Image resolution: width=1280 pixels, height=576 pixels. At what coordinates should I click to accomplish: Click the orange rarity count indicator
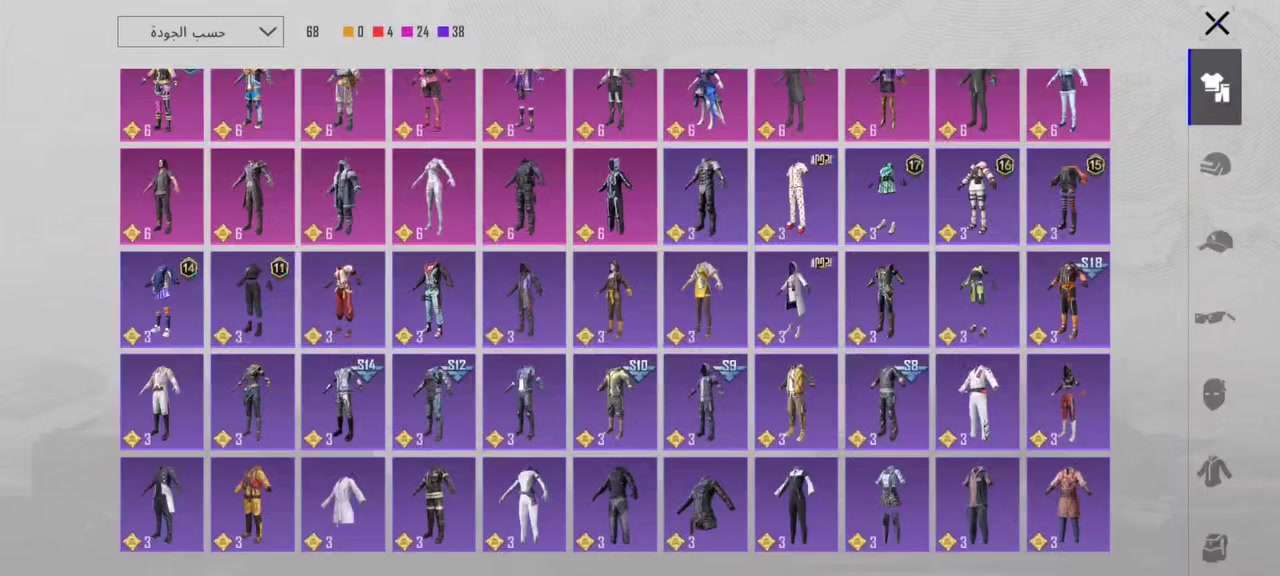click(353, 32)
